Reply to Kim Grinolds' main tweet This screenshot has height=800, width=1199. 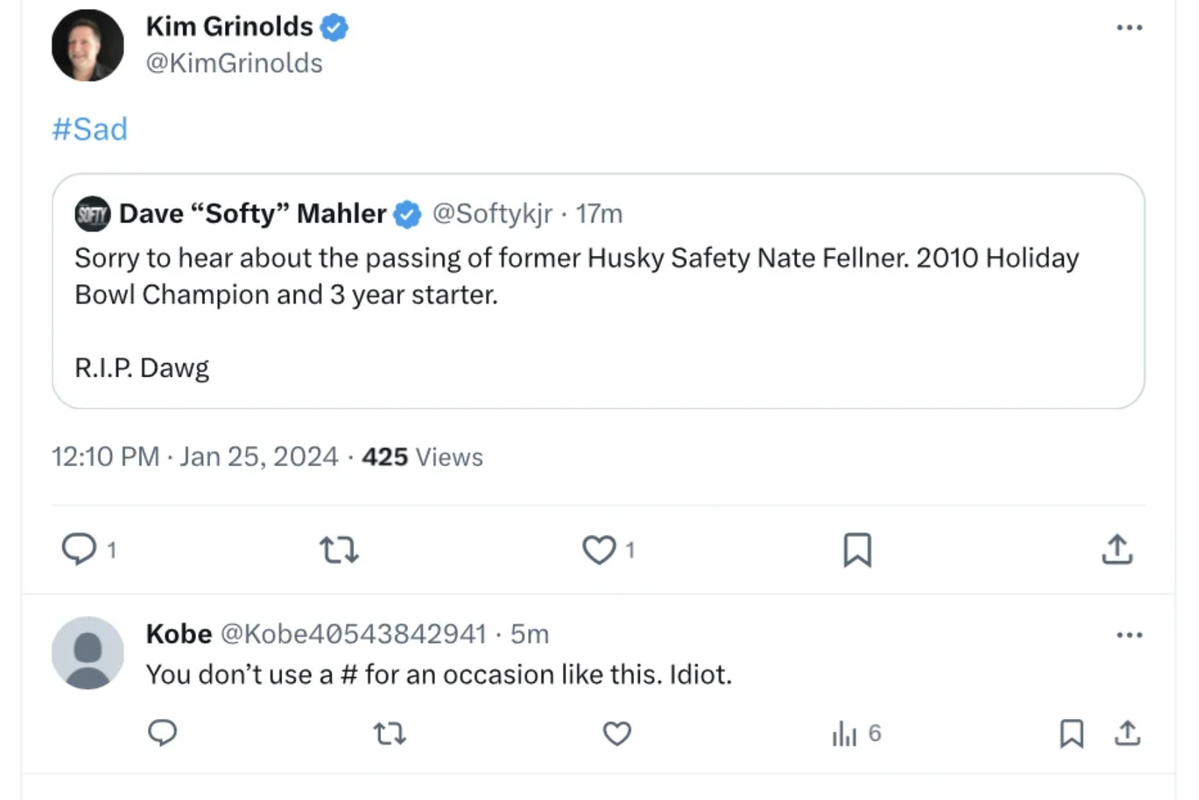click(79, 549)
